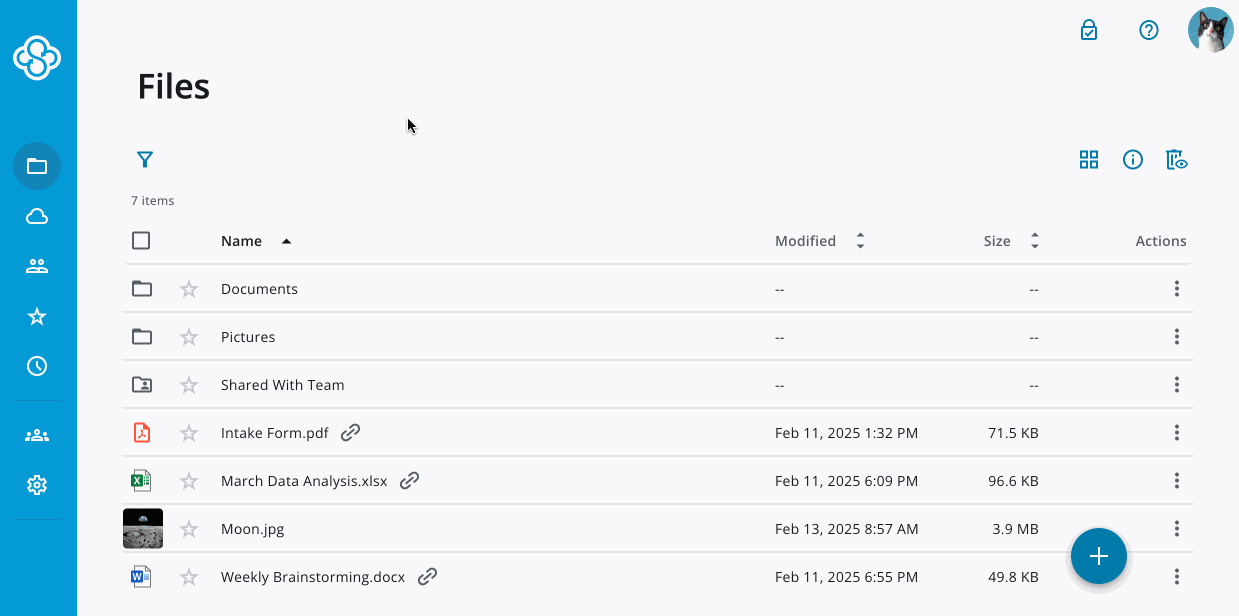Open actions menu for Documents
The height and width of the screenshot is (616, 1239).
pyautogui.click(x=1177, y=289)
